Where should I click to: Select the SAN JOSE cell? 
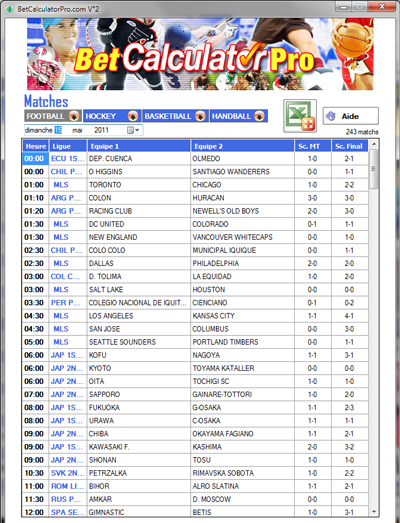click(139, 329)
